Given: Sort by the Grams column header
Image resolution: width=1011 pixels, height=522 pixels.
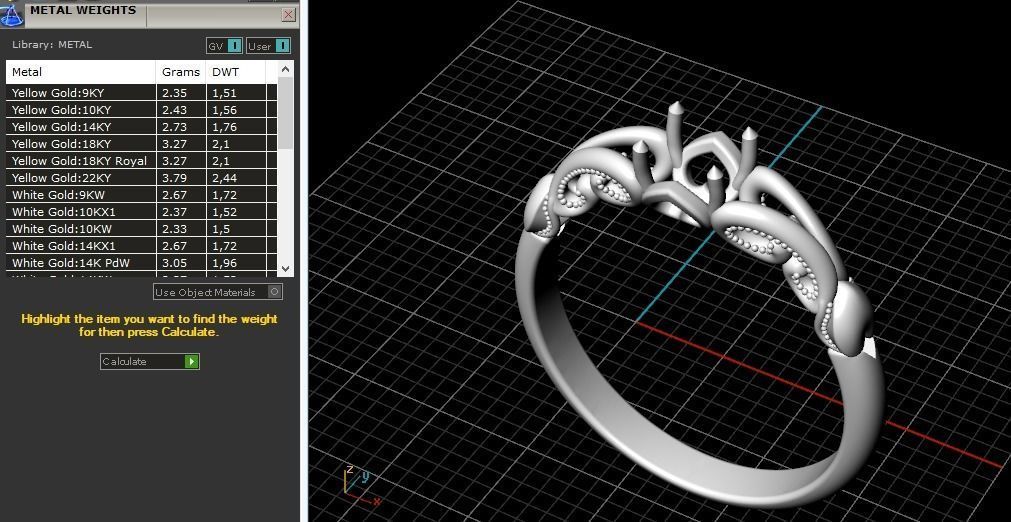Looking at the screenshot, I should coord(181,72).
